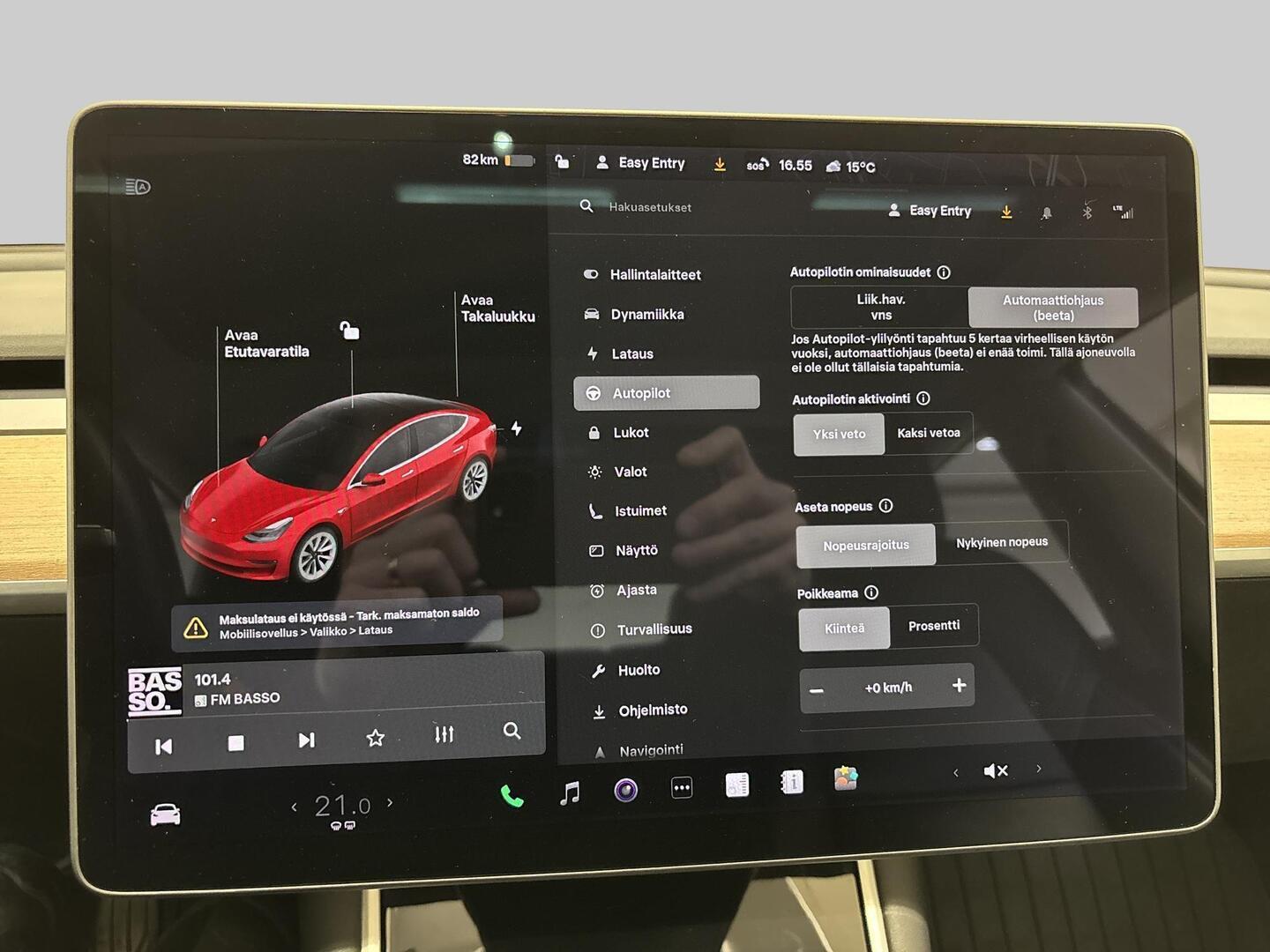Screen dimensions: 1270x952
Task: Select Nykyinen nopeus for speed setting
Action: (1002, 541)
